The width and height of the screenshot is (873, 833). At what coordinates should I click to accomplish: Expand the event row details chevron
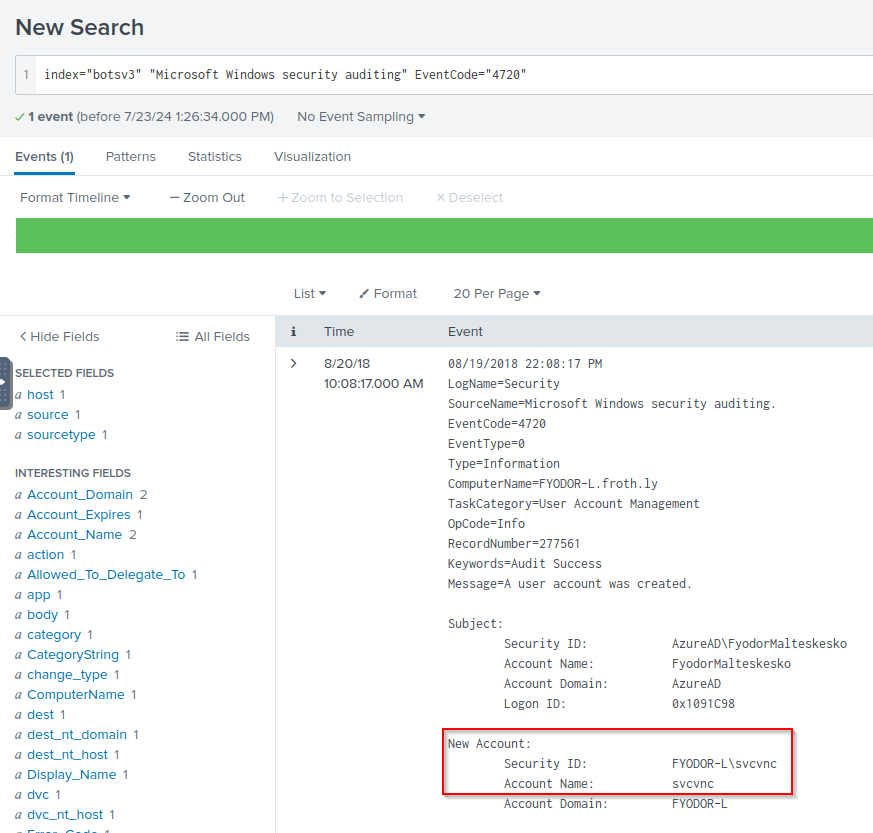[x=293, y=363]
